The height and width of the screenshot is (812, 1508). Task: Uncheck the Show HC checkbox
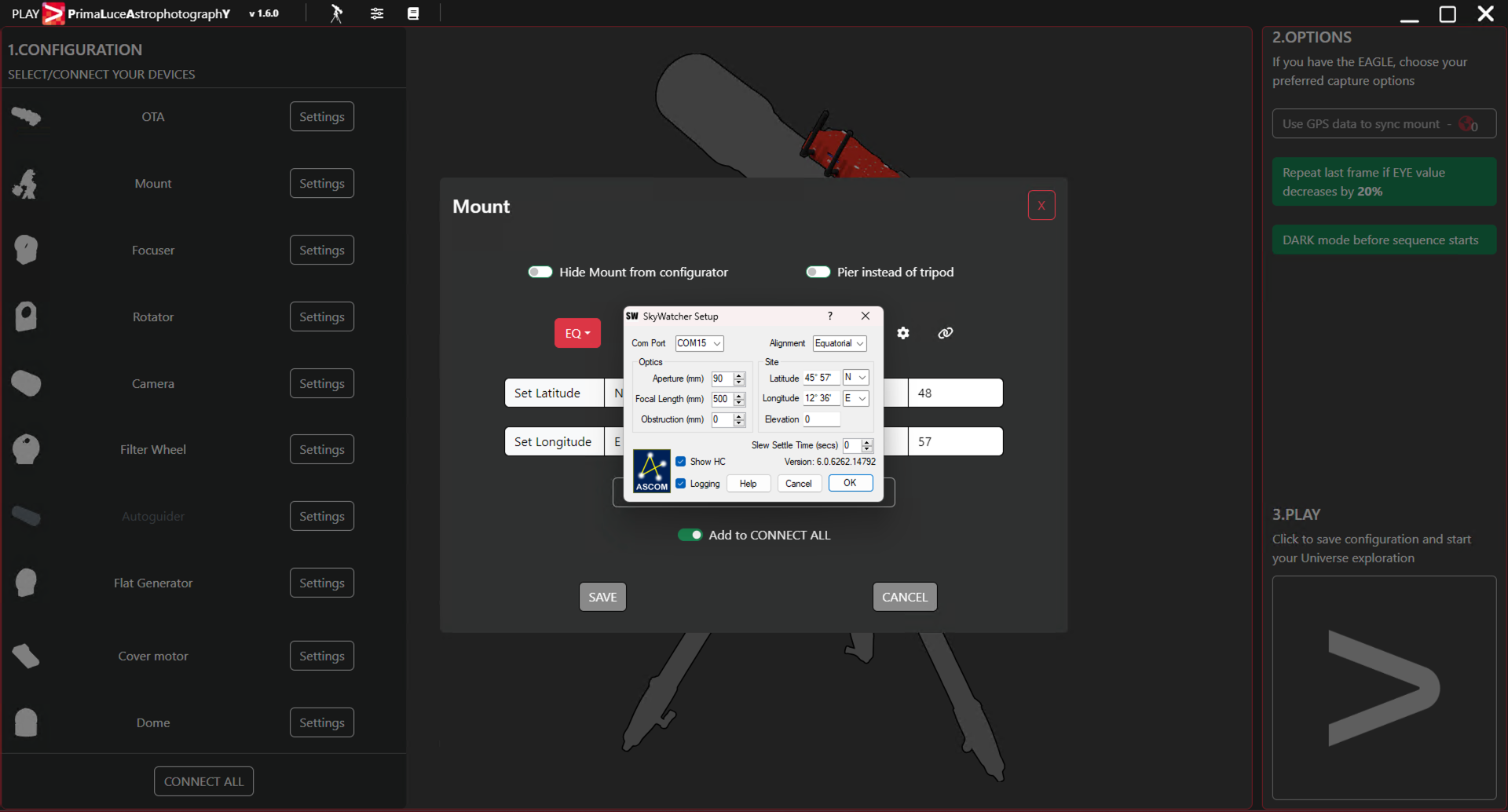pos(681,462)
